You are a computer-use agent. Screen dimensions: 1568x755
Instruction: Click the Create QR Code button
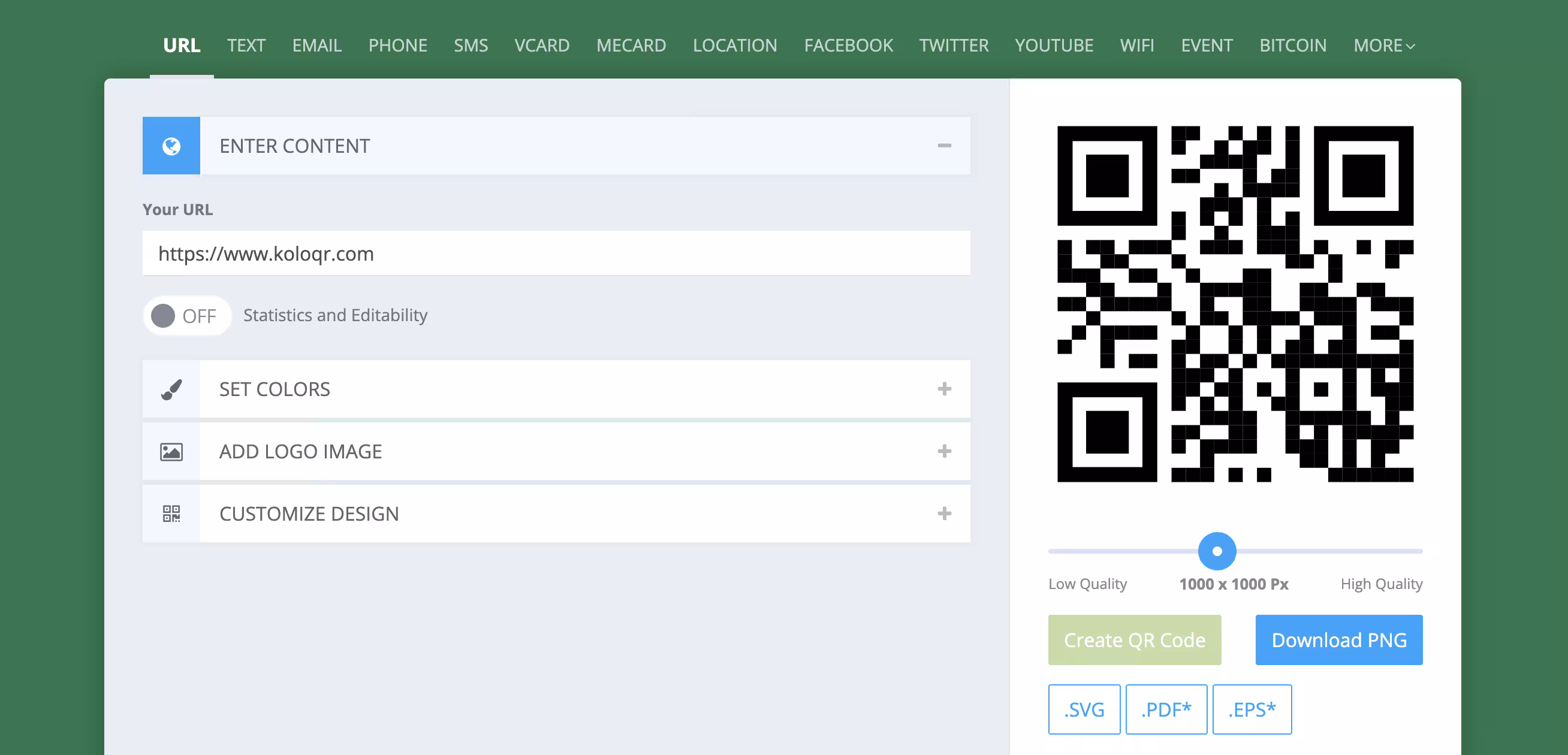(x=1134, y=640)
